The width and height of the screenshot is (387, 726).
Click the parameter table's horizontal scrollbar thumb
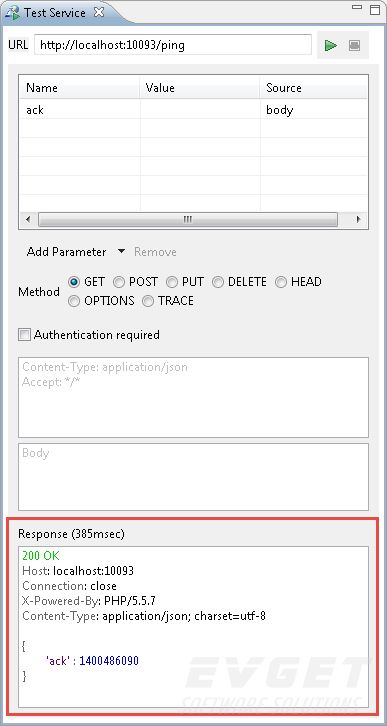188,219
